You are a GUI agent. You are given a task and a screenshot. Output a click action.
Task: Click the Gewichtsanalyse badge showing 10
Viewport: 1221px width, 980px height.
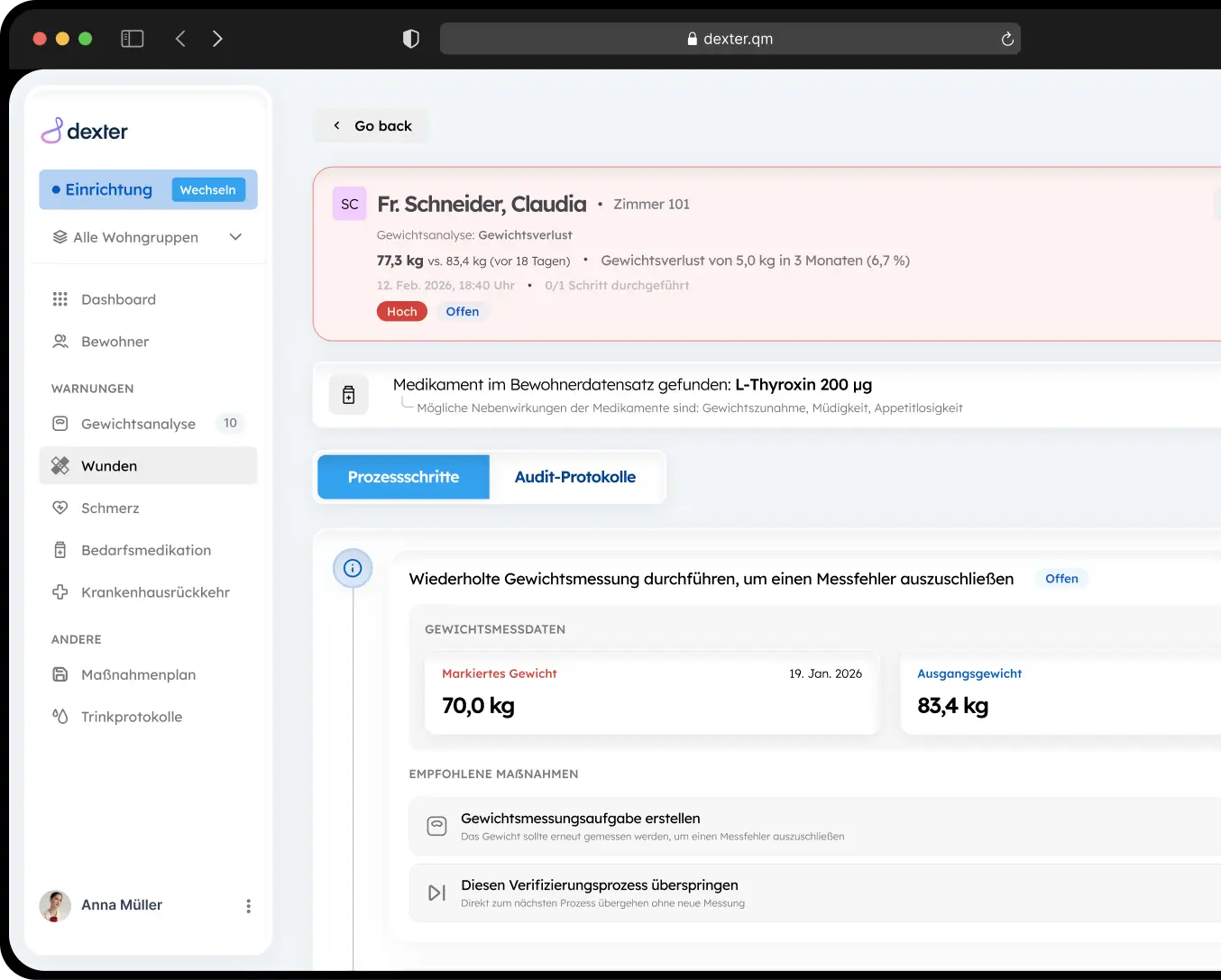(230, 424)
